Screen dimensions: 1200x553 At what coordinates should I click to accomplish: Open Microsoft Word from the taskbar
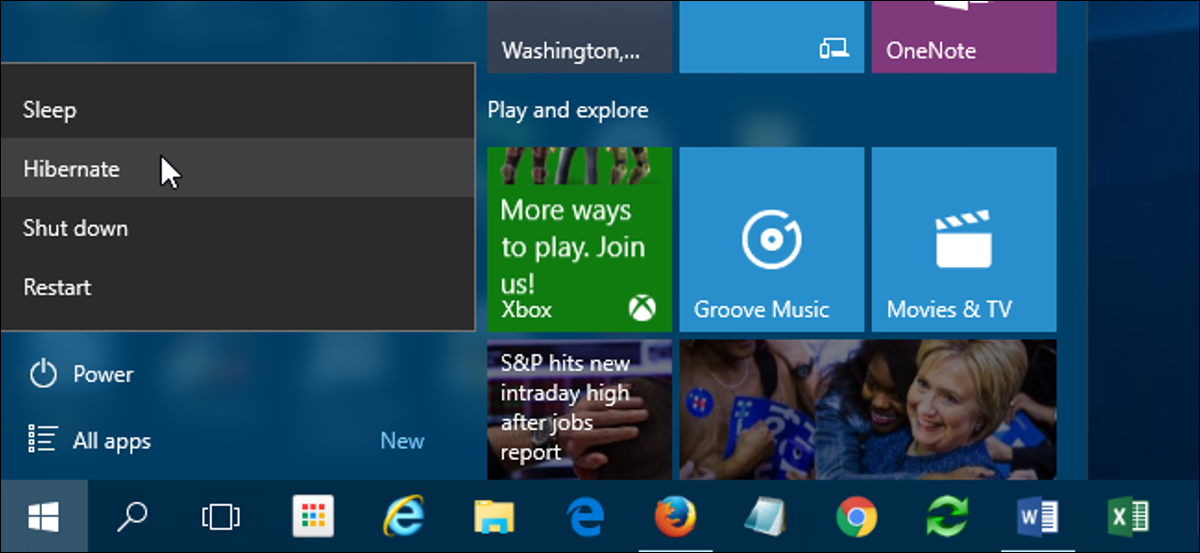pos(1038,517)
